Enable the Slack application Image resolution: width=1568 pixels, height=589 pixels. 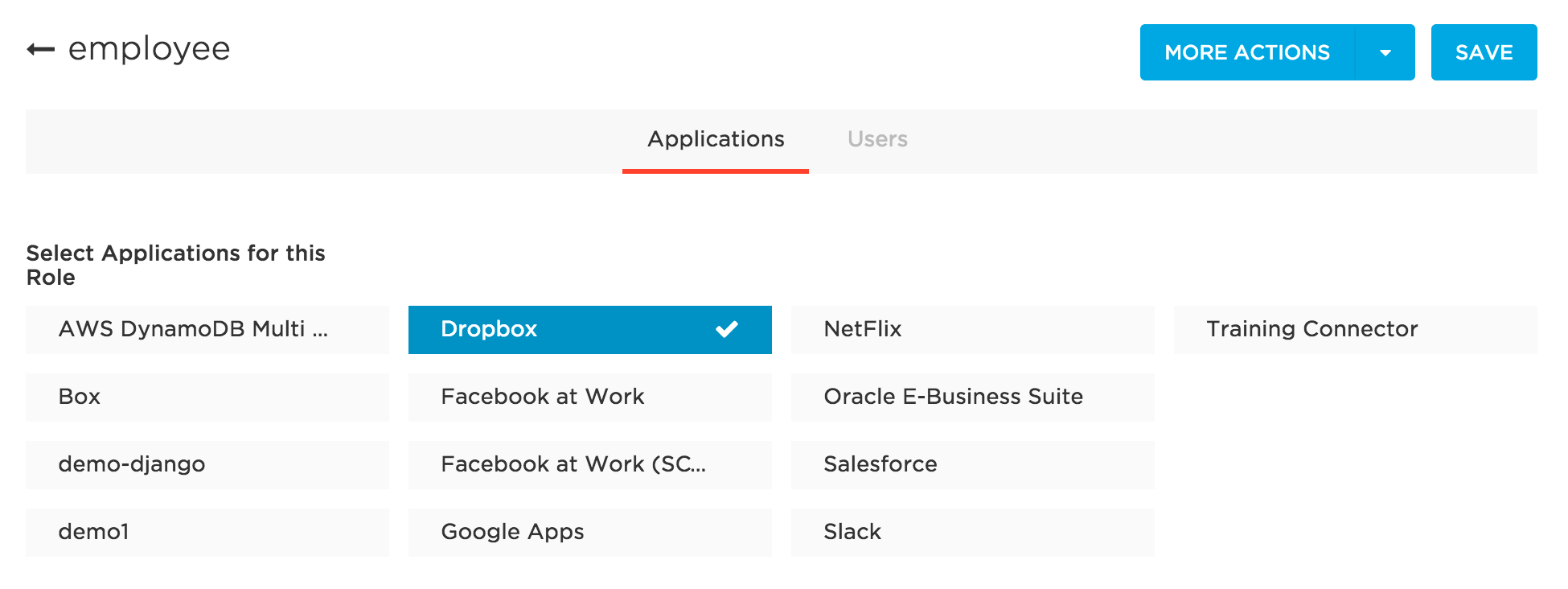973,533
